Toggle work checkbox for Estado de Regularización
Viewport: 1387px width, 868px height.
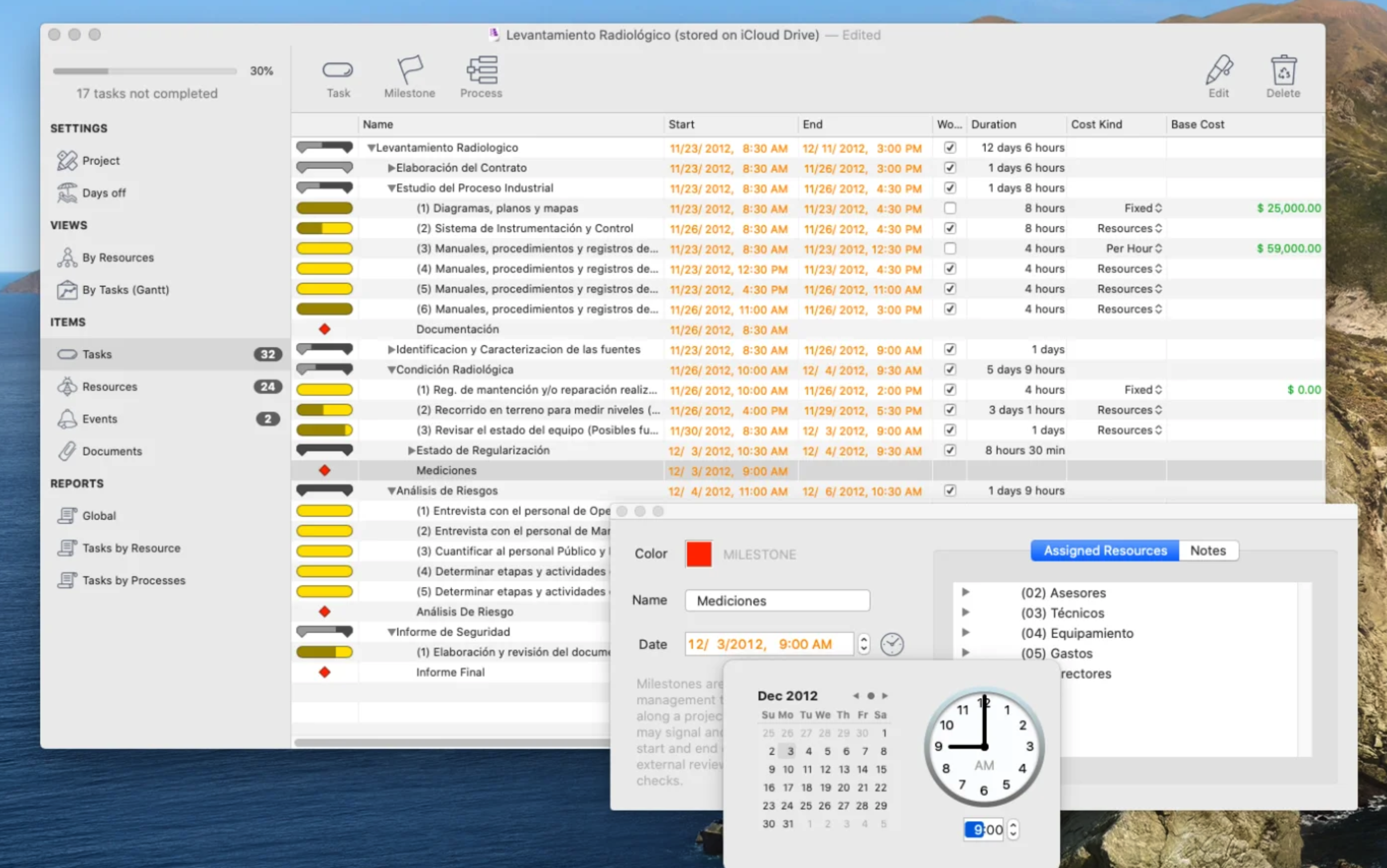coord(949,451)
